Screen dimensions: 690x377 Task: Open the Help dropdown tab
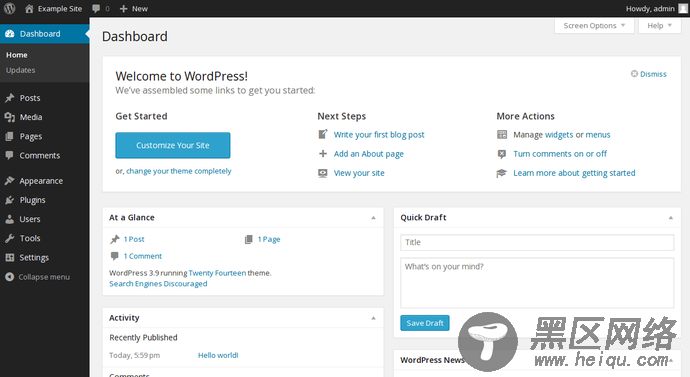(x=659, y=26)
